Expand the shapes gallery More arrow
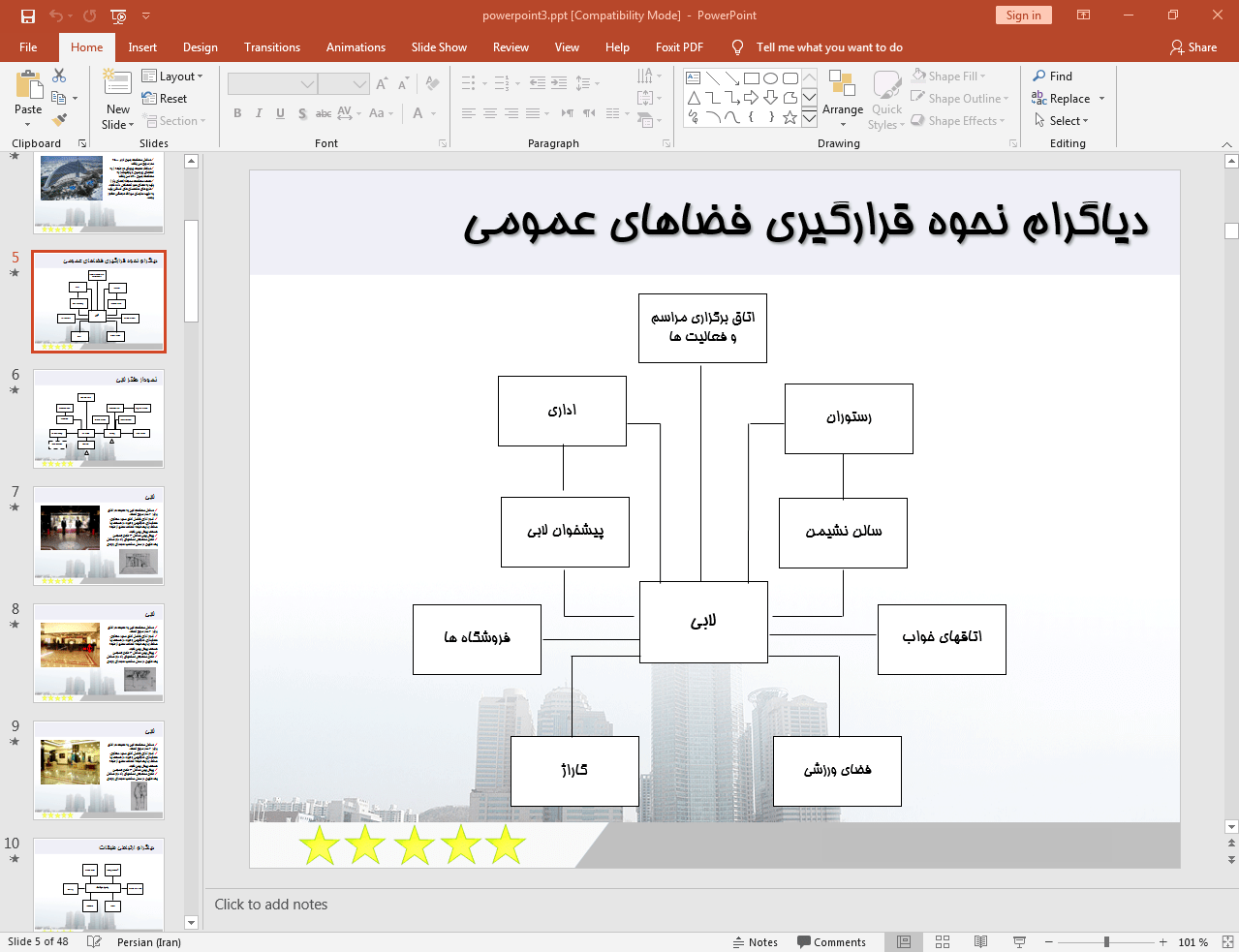The height and width of the screenshot is (952, 1239). point(810,117)
